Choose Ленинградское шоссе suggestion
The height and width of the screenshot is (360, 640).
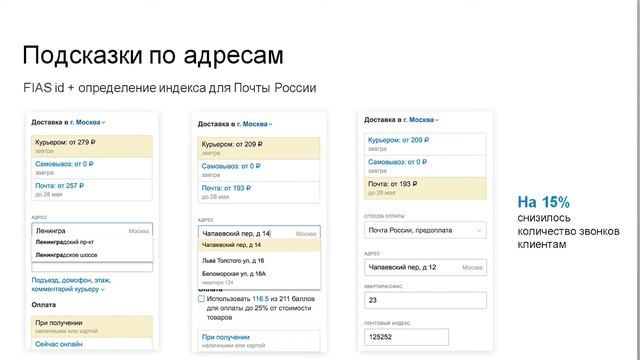coord(92,255)
